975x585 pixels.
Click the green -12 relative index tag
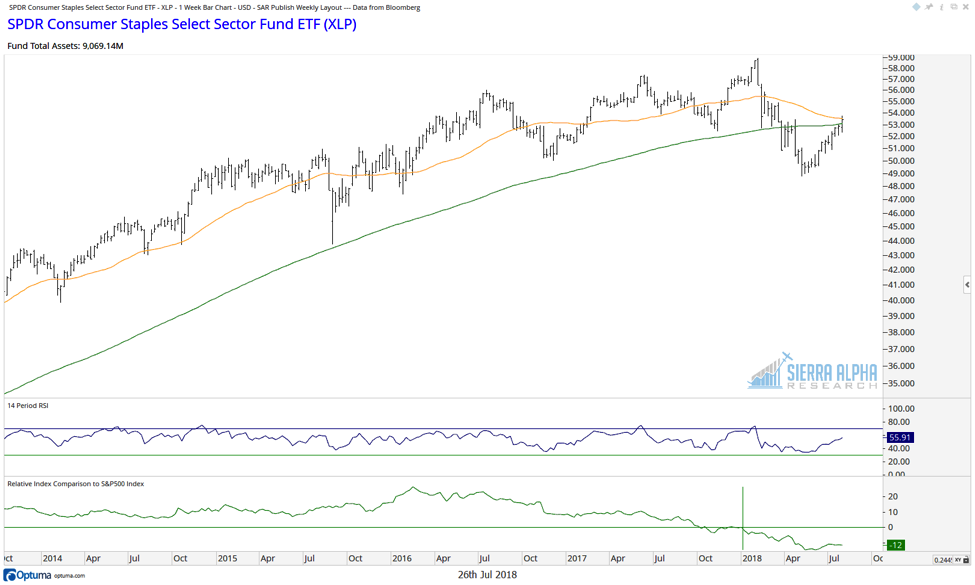895,545
